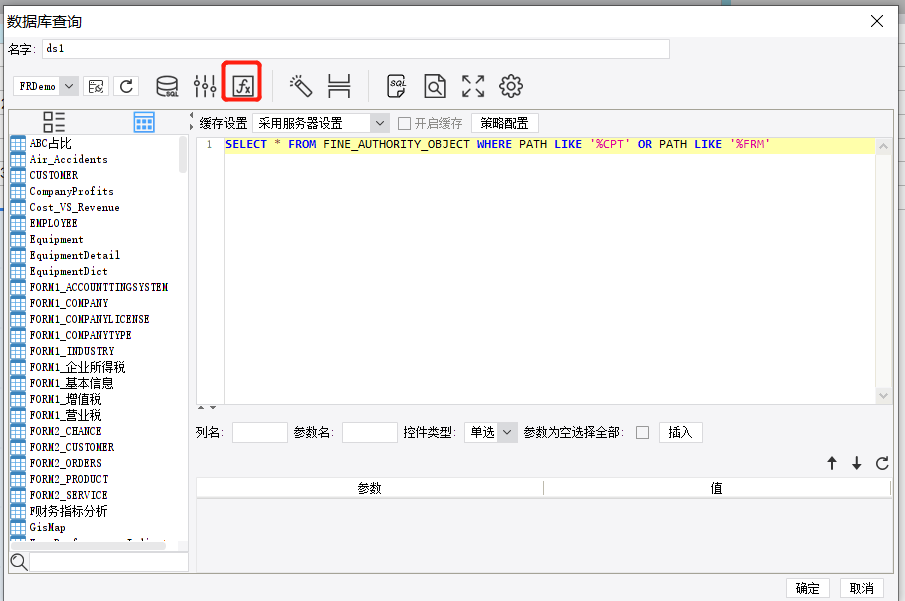Open the FRDemo connection dropdown
The height and width of the screenshot is (601, 905).
tap(69, 87)
